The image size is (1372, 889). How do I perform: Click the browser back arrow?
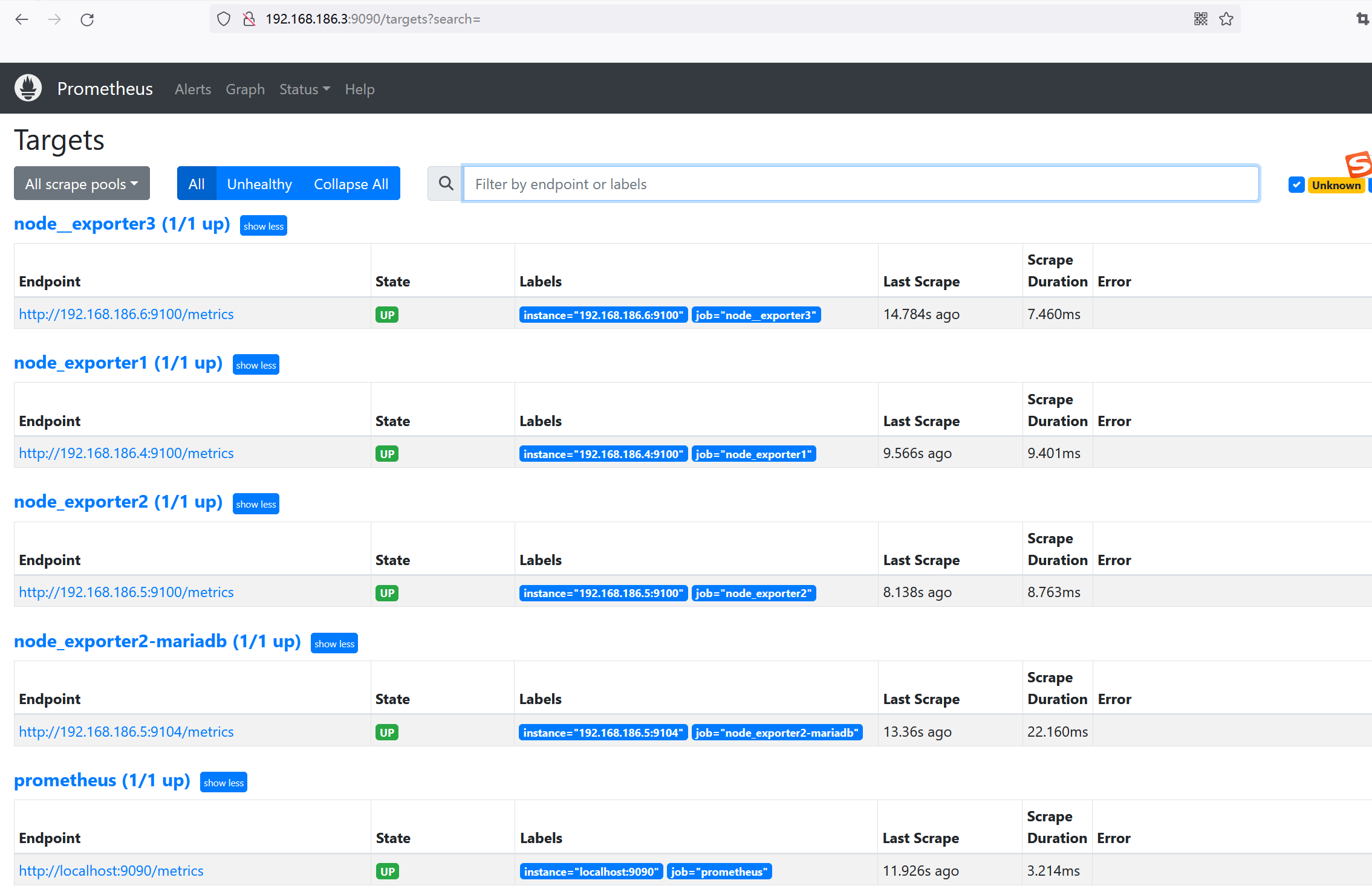coord(22,19)
